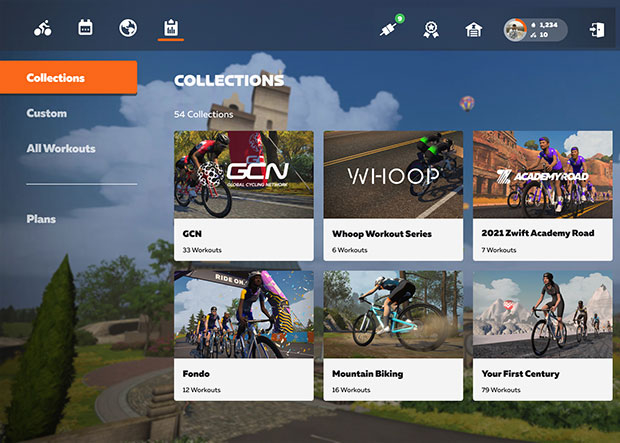Open the All Workouts section
This screenshot has height=443, width=620.
tap(61, 148)
